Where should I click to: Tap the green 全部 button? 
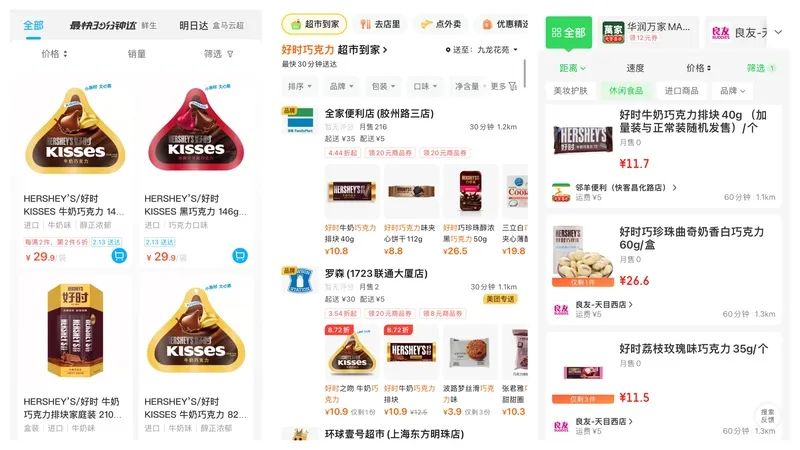[568, 33]
